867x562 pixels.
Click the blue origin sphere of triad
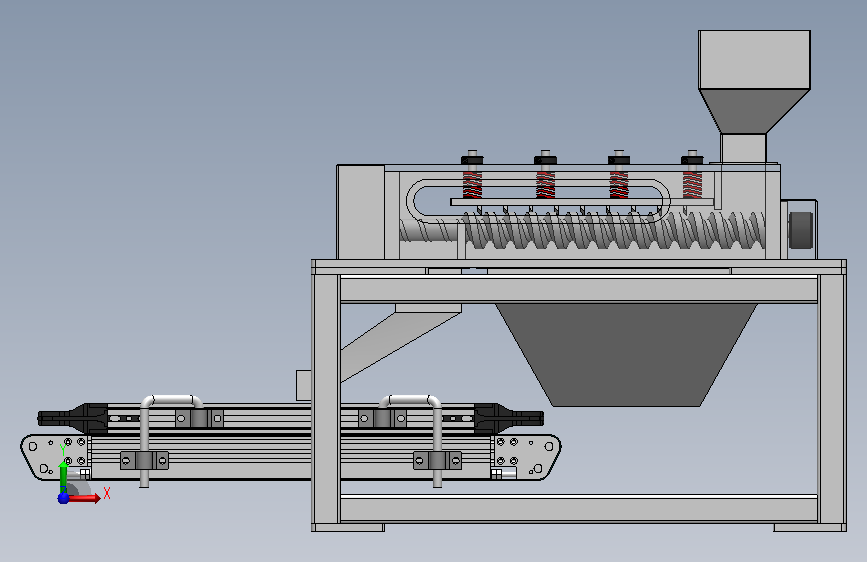(x=64, y=498)
